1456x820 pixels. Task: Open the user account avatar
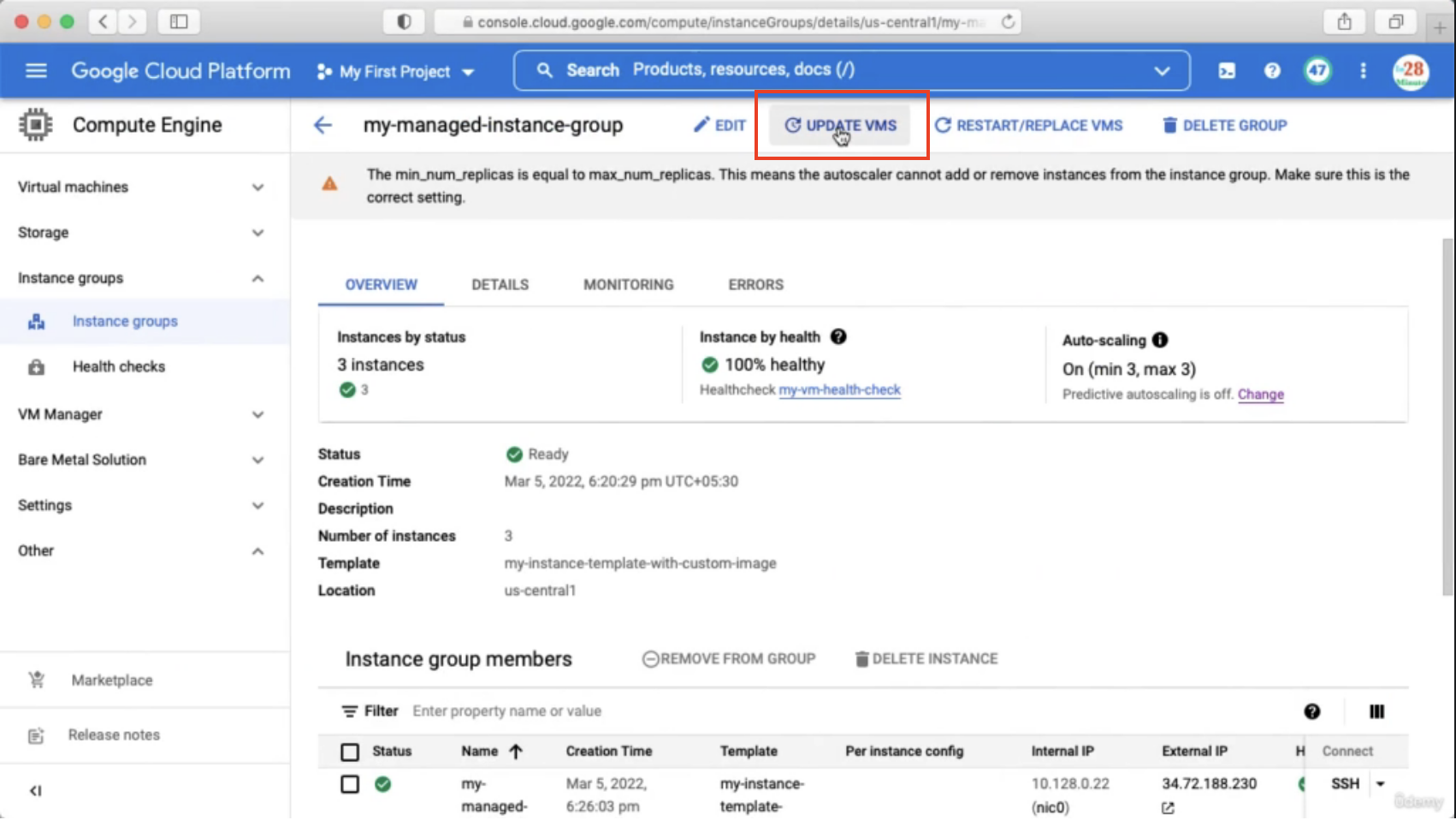pos(1411,72)
